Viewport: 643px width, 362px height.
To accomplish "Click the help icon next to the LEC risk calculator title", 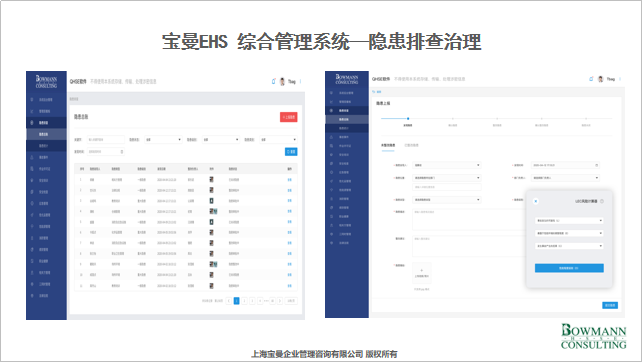I will click(x=602, y=201).
